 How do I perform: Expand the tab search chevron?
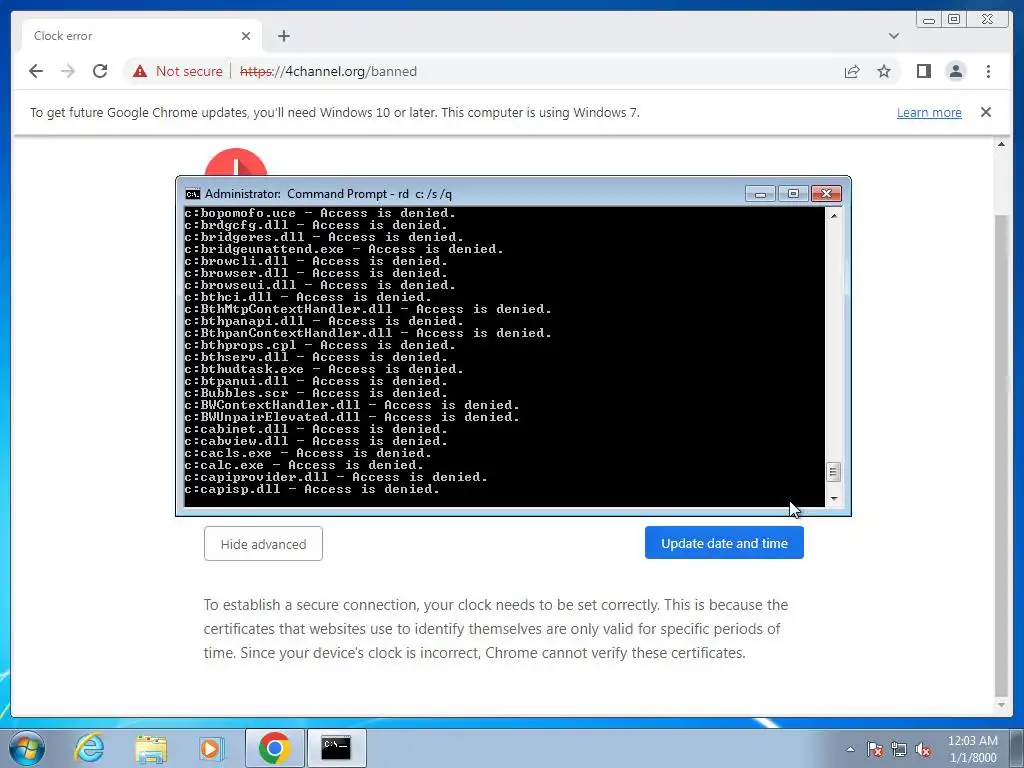(893, 36)
